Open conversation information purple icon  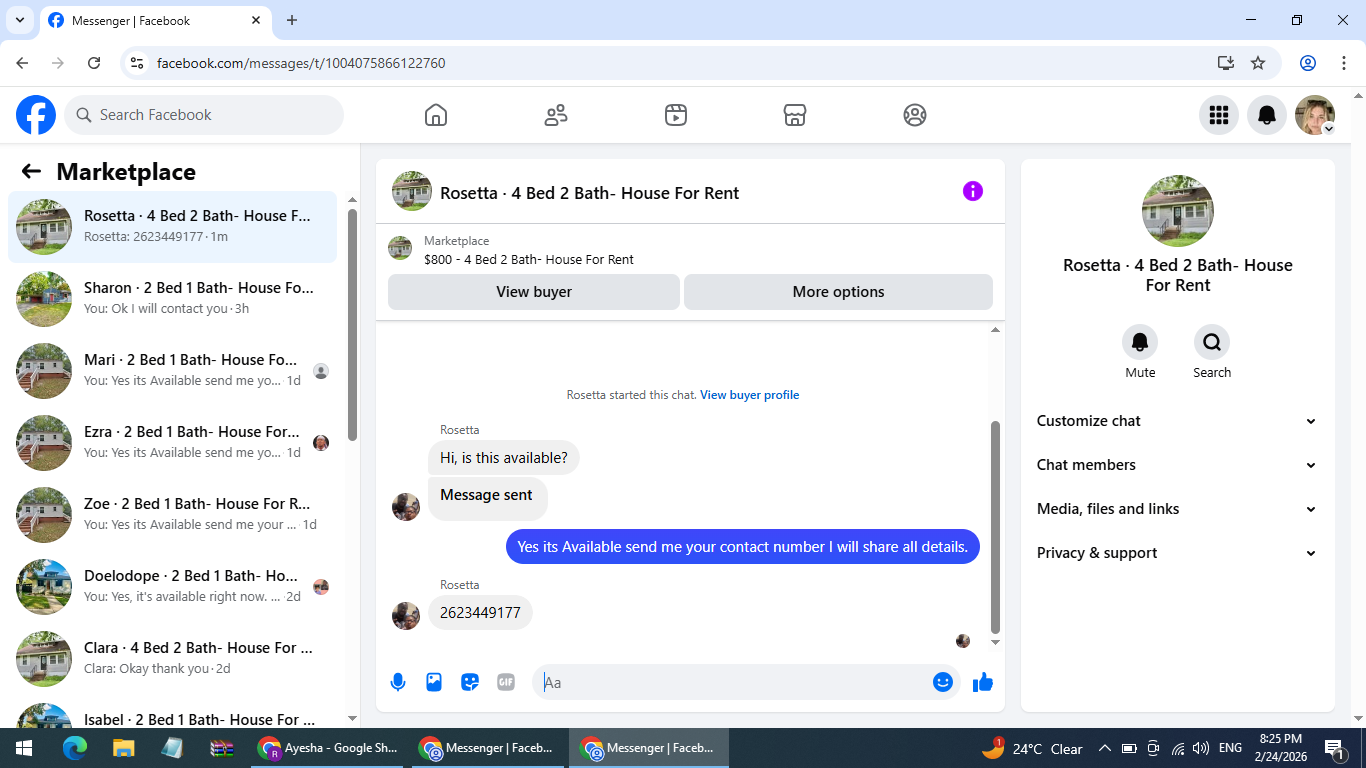pyautogui.click(x=973, y=191)
